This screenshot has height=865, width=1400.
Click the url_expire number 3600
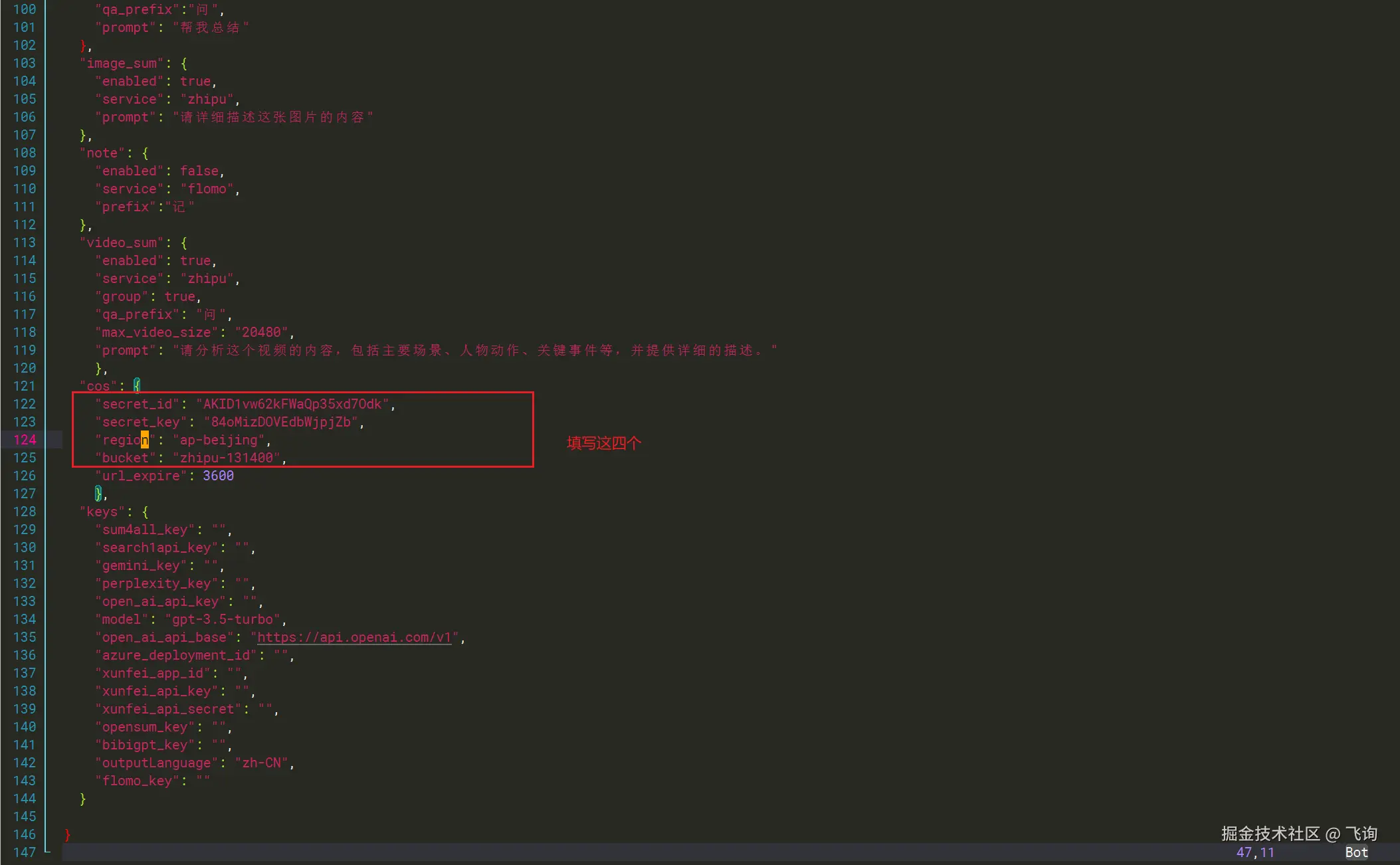pyautogui.click(x=218, y=476)
